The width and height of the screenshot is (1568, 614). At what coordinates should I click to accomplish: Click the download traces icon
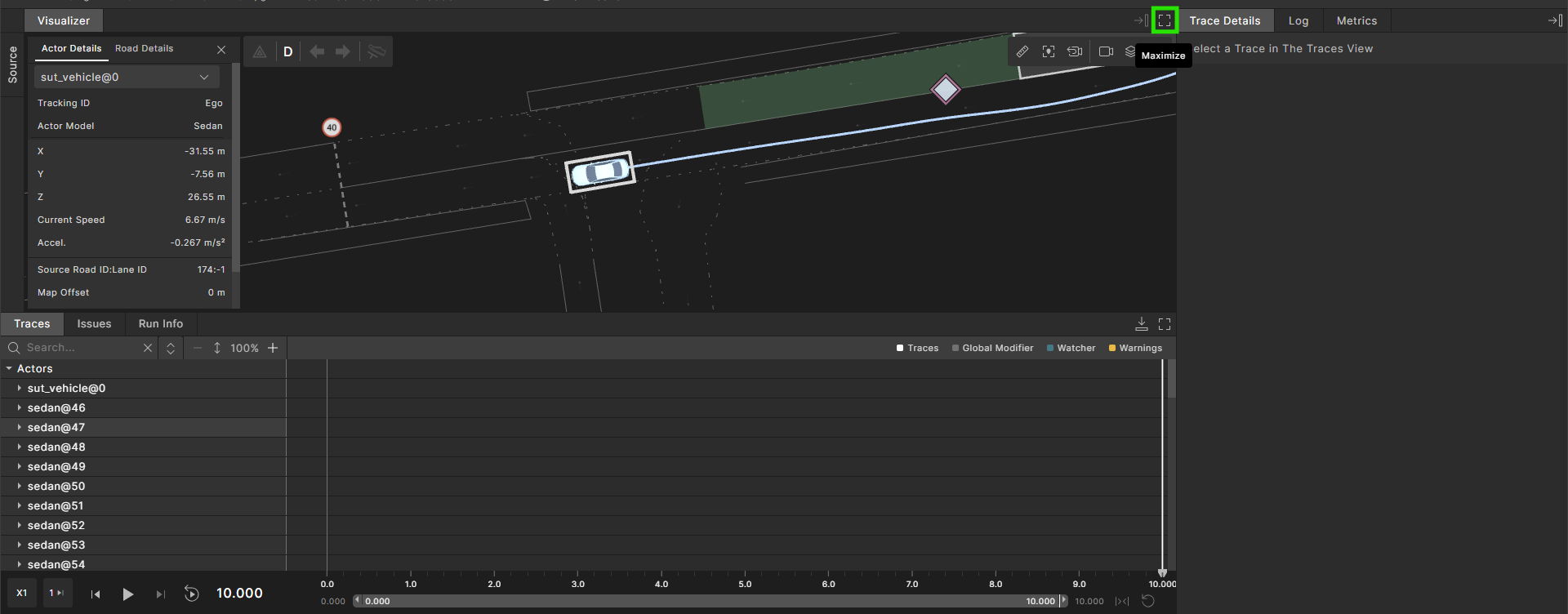click(1142, 324)
